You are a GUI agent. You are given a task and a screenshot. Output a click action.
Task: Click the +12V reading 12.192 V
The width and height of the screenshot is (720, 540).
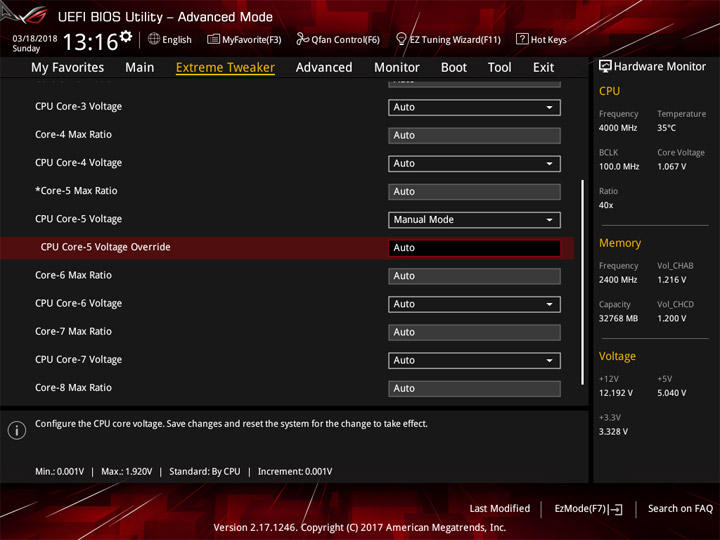[x=616, y=394]
